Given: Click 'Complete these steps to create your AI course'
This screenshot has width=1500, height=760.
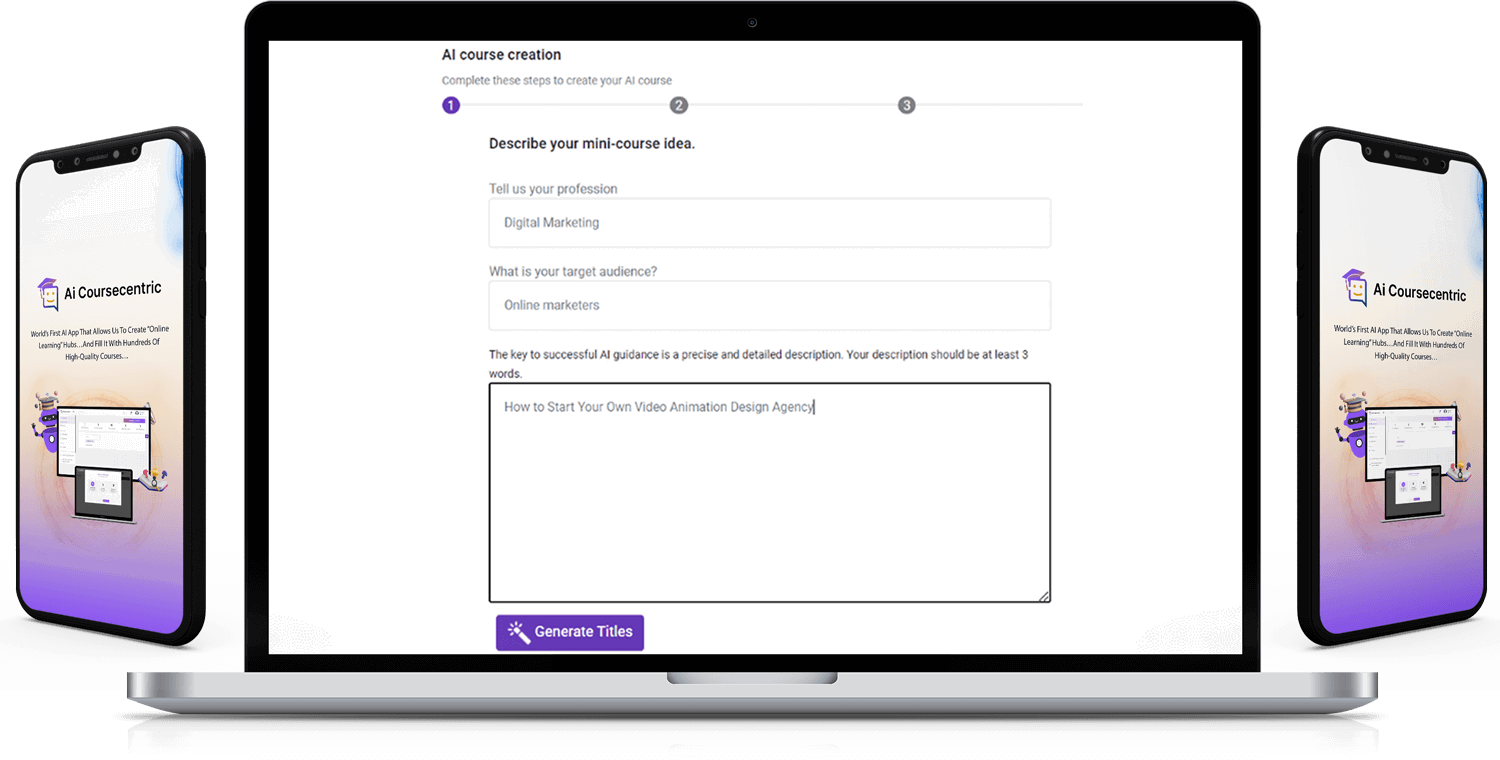Looking at the screenshot, I should point(557,80).
